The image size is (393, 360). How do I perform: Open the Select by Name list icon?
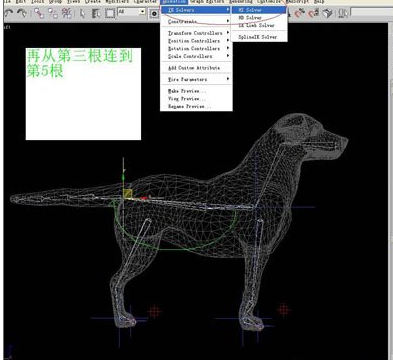[96, 13]
